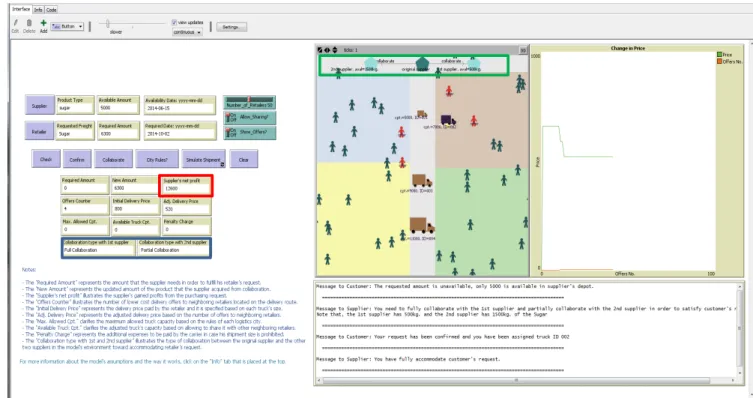Click the Collaborate button

(113, 159)
